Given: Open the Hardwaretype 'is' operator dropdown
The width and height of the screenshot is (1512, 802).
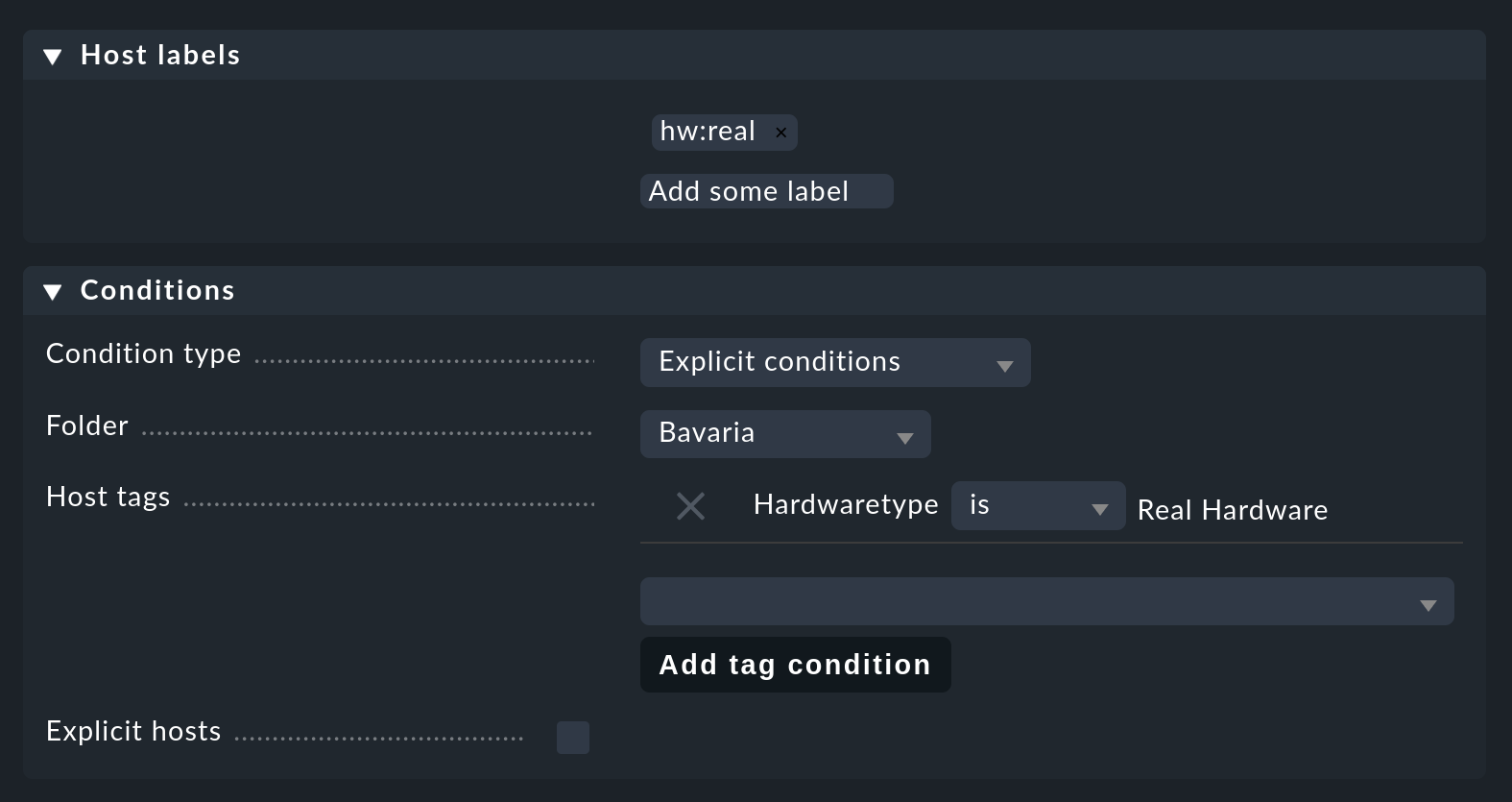Looking at the screenshot, I should [1037, 505].
